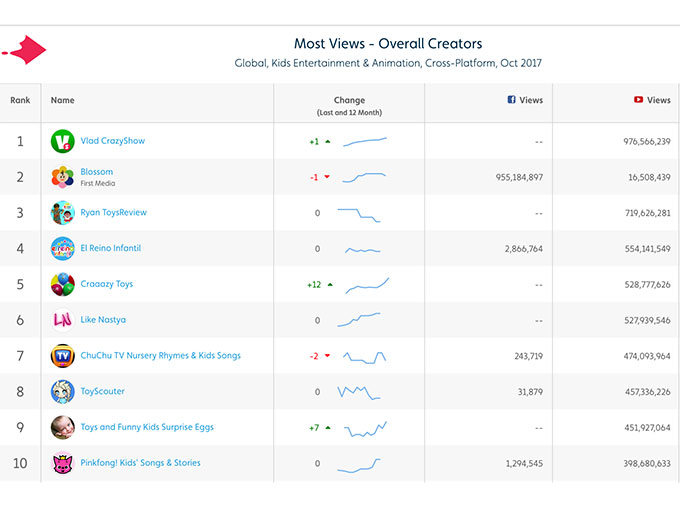Click the YouTube icon in Views header

[x=638, y=100]
